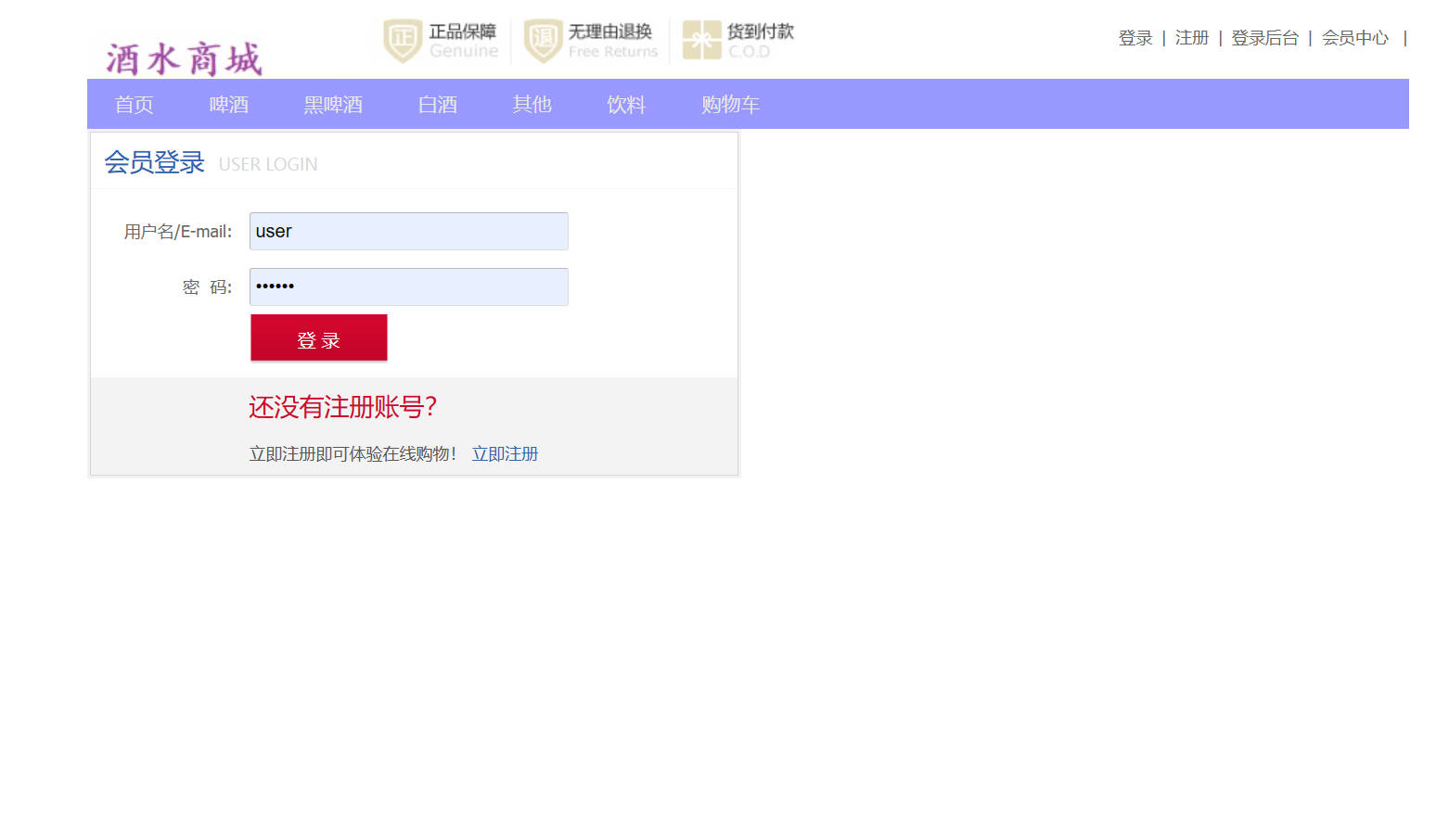Click the username/E-mail input field

[x=408, y=231]
